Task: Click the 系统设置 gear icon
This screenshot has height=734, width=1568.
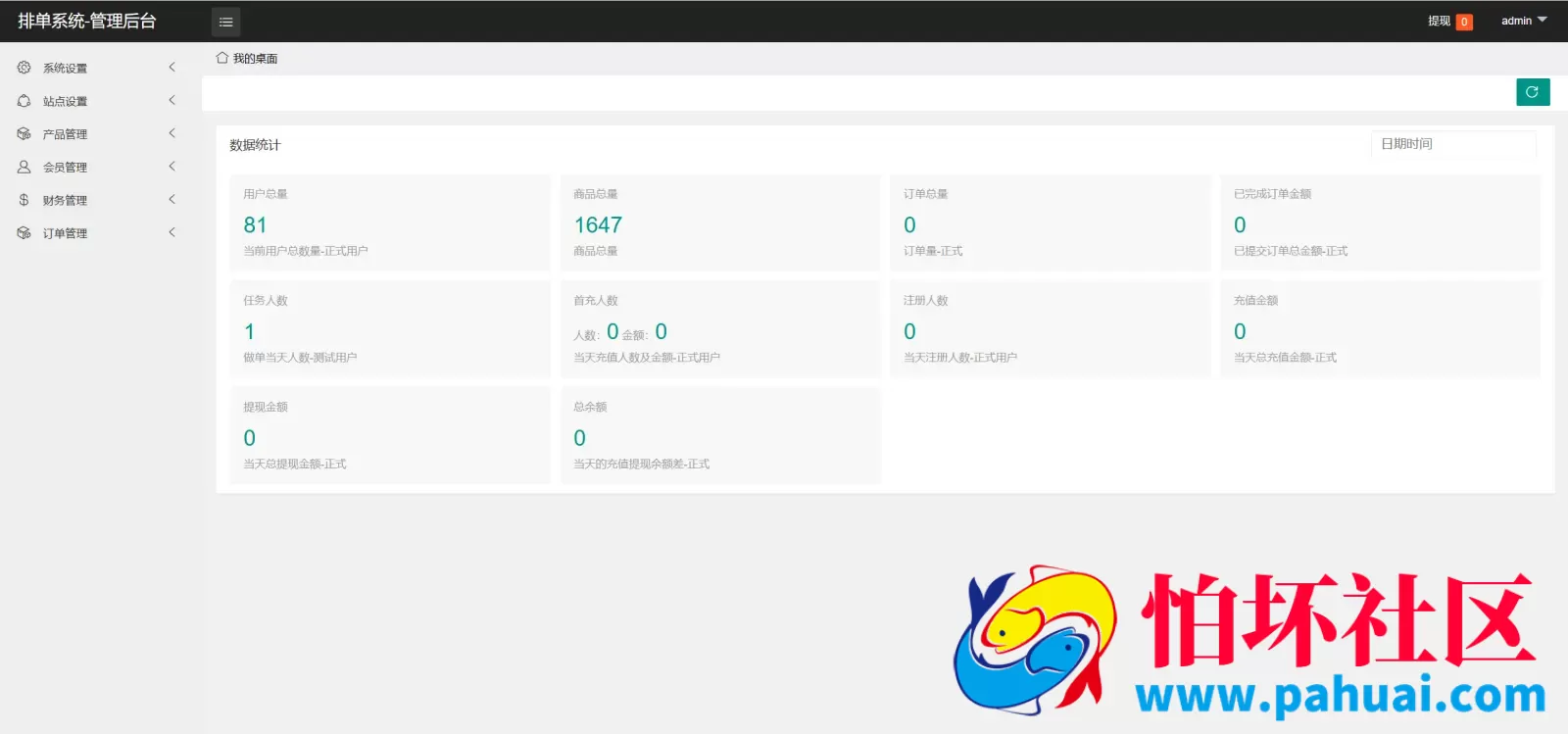Action: click(x=24, y=68)
